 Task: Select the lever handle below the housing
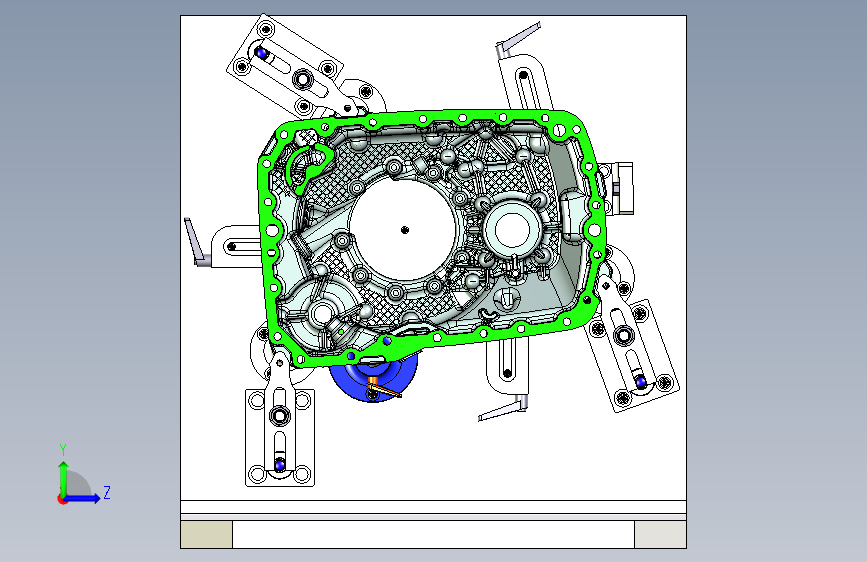(502, 409)
